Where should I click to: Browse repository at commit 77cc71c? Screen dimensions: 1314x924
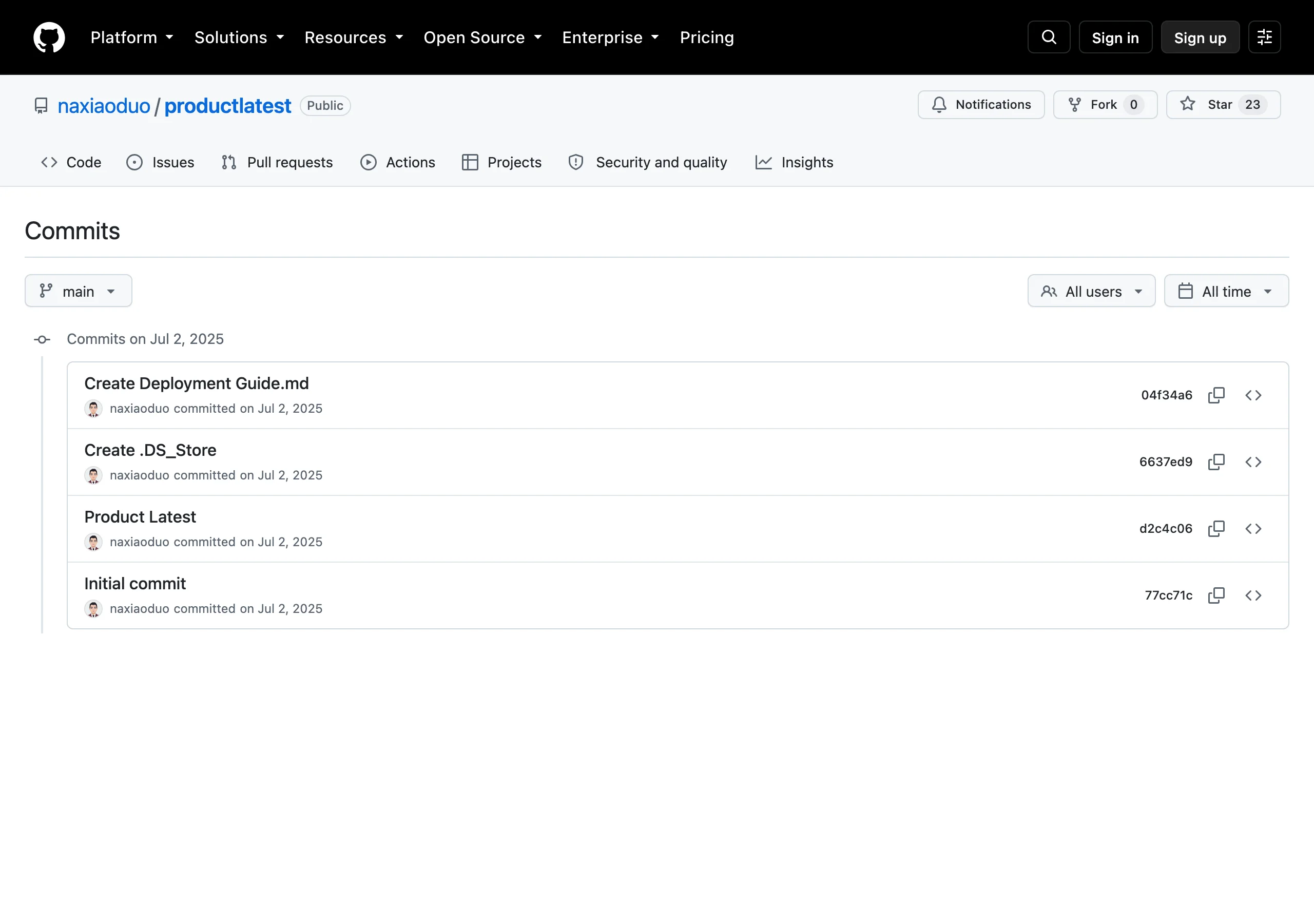pyautogui.click(x=1253, y=595)
